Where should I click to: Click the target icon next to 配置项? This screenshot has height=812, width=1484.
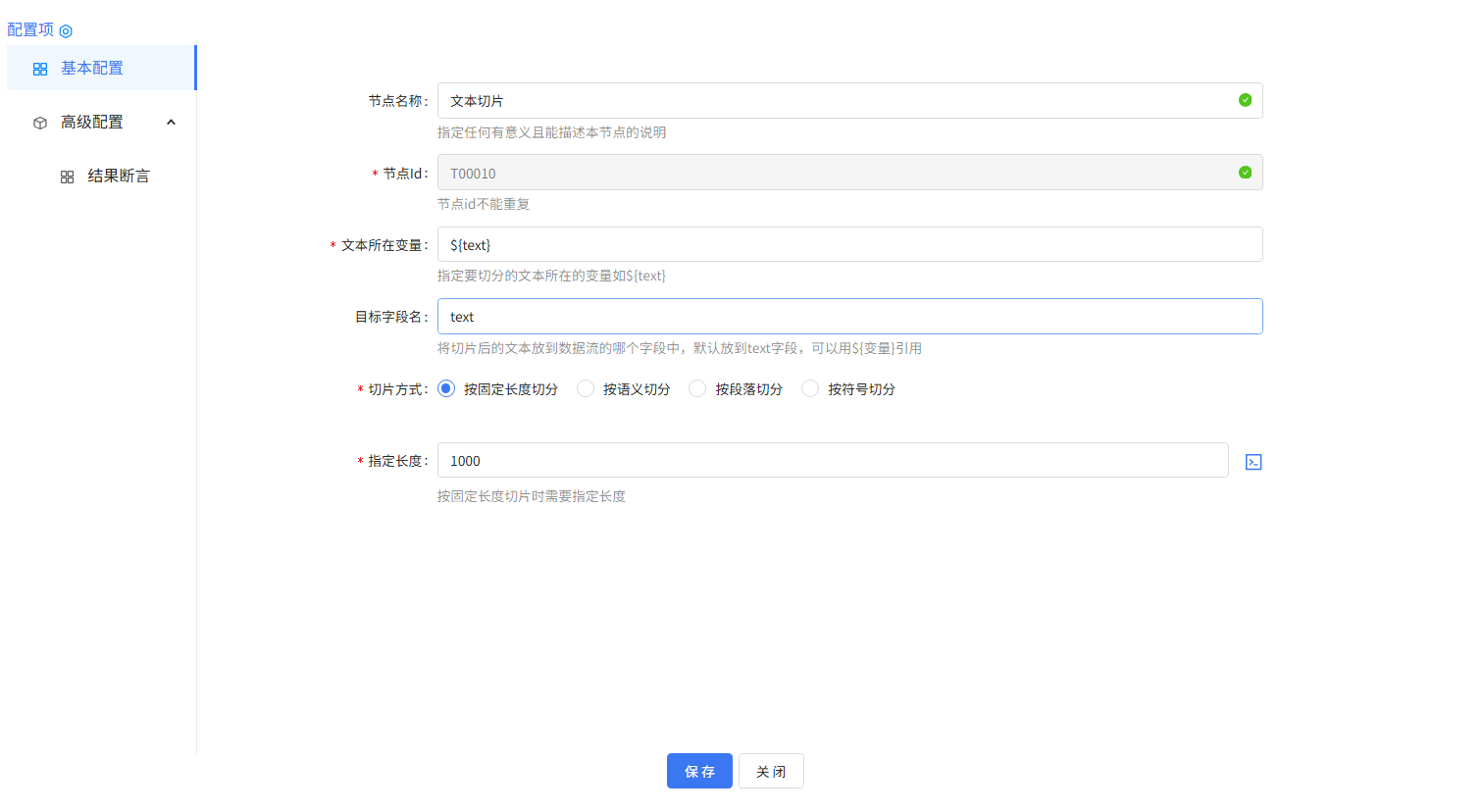pyautogui.click(x=66, y=31)
